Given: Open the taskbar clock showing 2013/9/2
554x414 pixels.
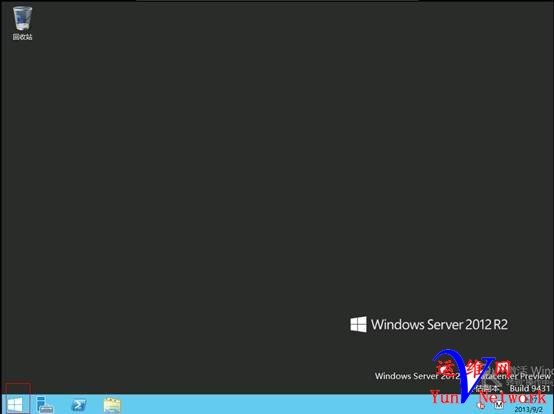Looking at the screenshot, I should (x=529, y=406).
